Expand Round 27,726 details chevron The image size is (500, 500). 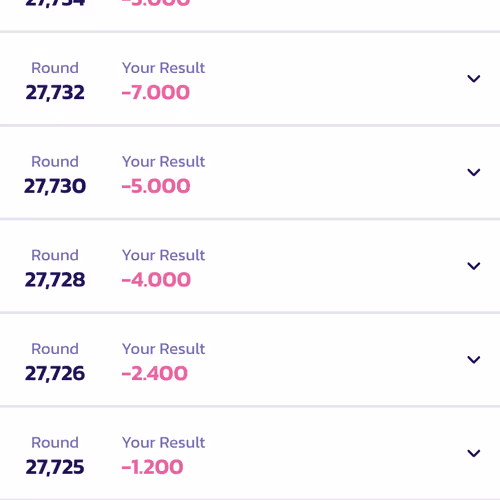tap(473, 360)
